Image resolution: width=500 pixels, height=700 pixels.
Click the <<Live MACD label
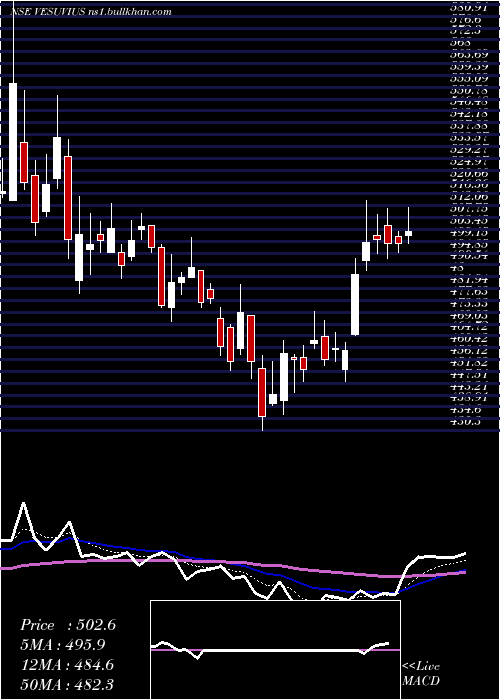pyautogui.click(x=421, y=674)
